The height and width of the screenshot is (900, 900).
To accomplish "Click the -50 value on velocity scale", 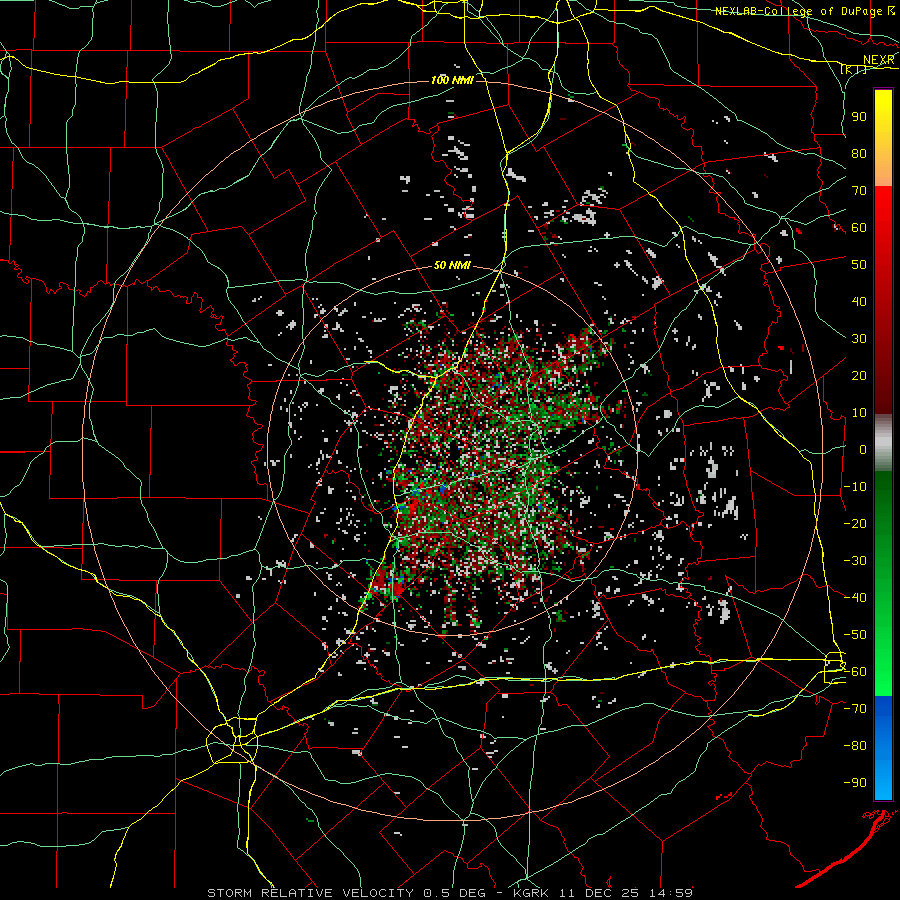I will 855,635.
